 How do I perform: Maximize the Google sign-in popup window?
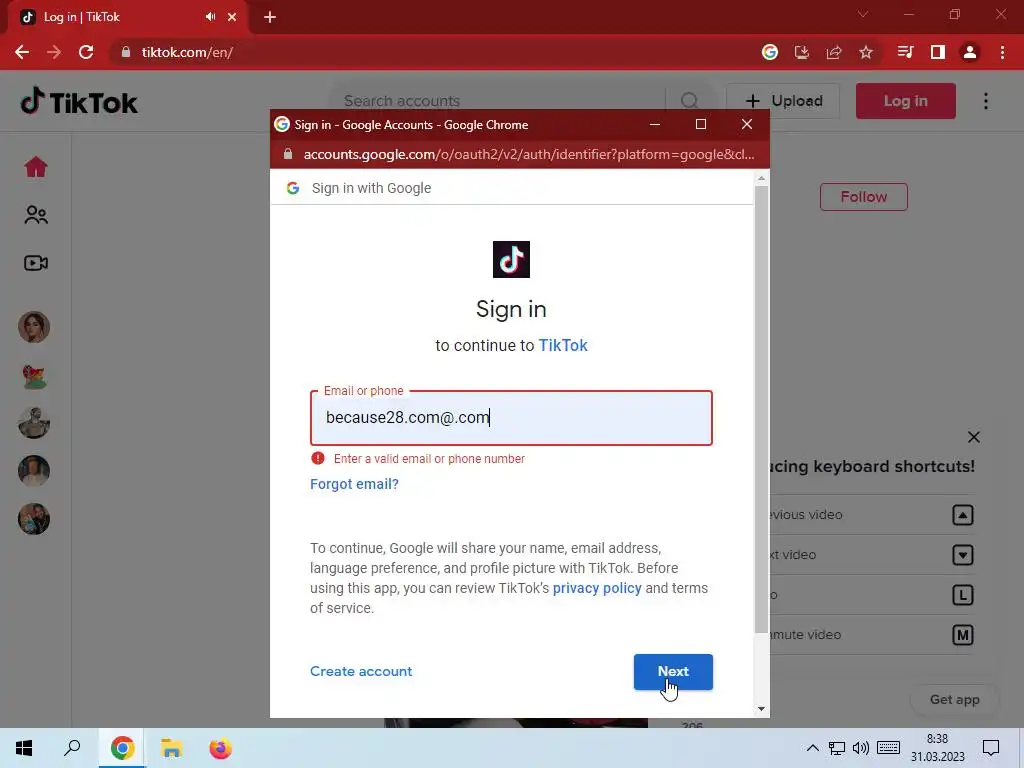click(701, 124)
